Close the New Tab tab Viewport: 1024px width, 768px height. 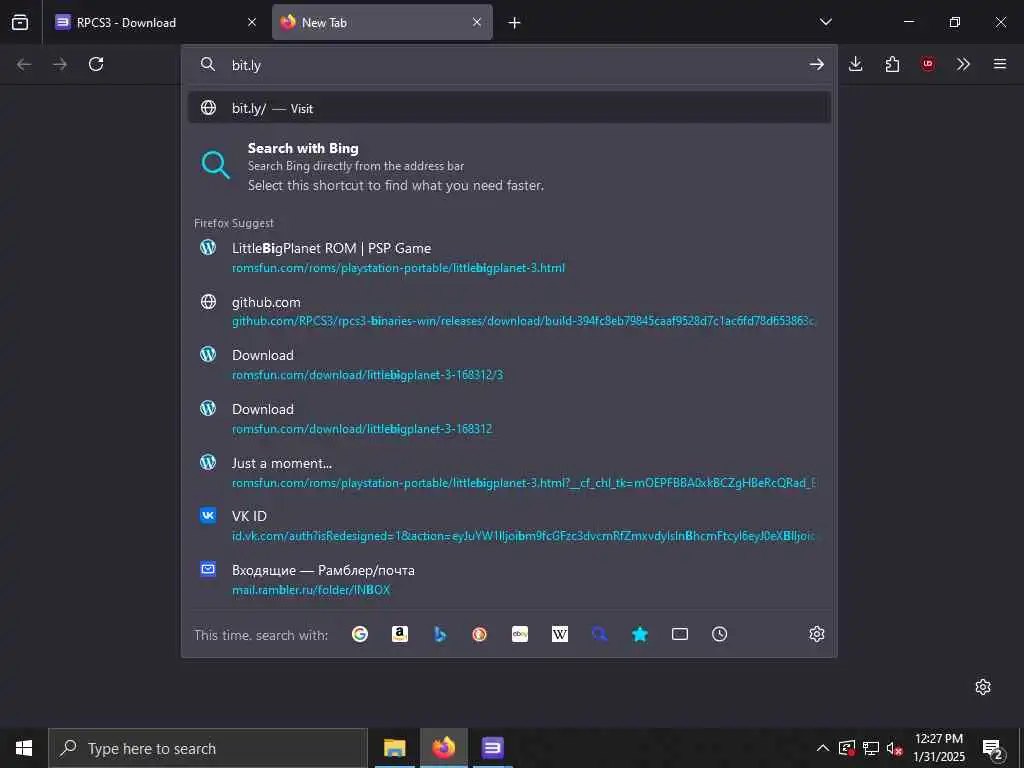(477, 22)
